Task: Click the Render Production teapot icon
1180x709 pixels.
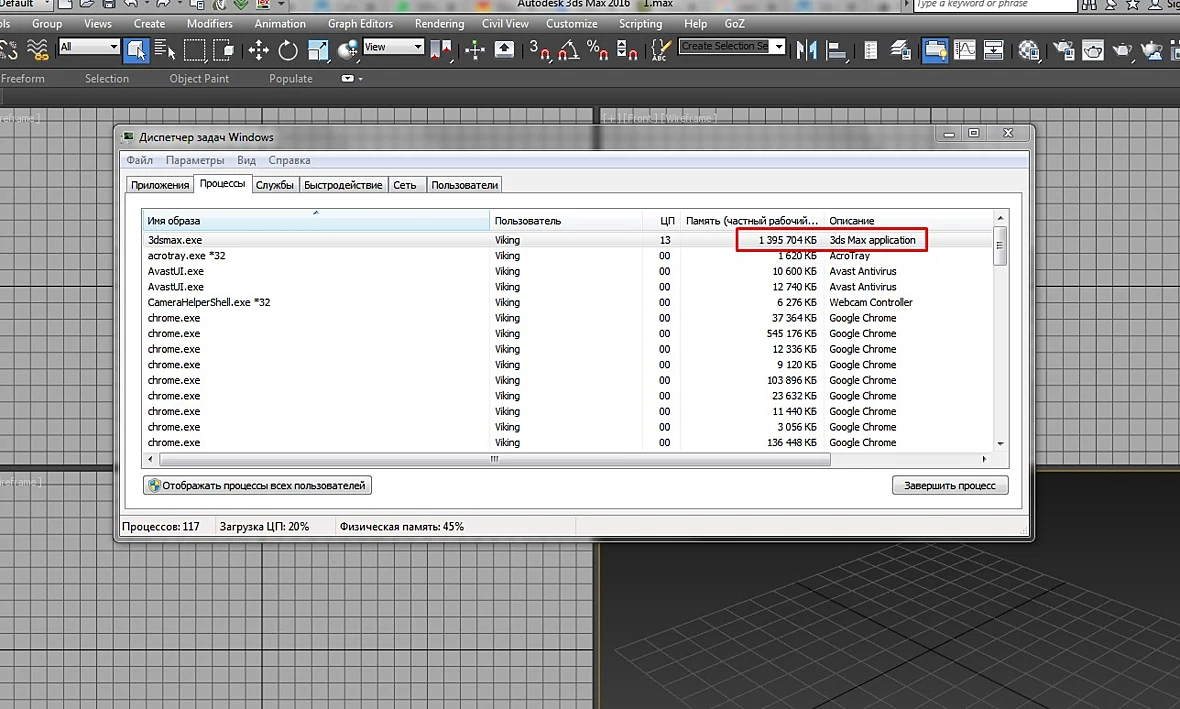Action: click(x=1122, y=50)
